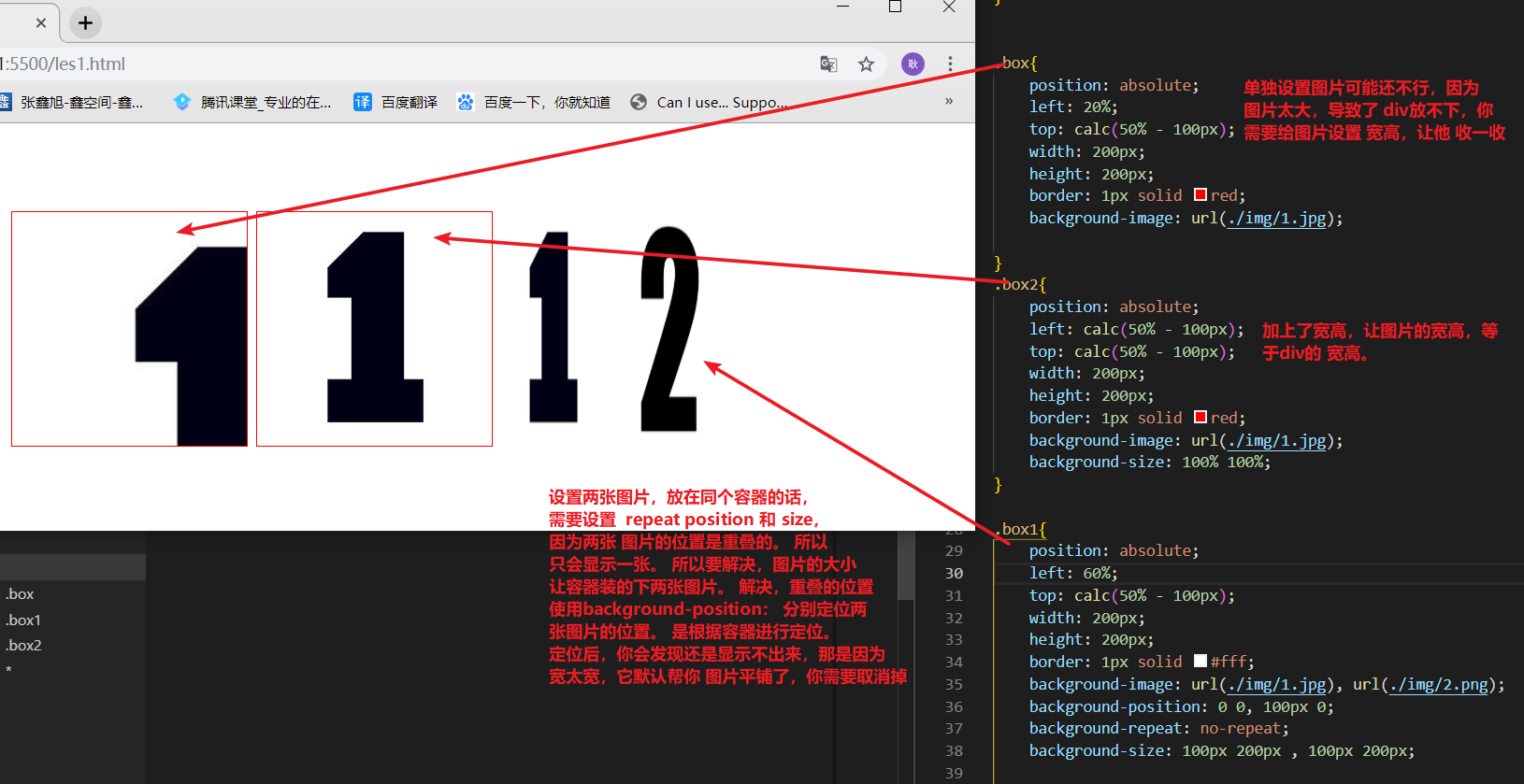
Task: Open the 张鑫旭-鑫空间 bookmark
Action: click(x=72, y=102)
